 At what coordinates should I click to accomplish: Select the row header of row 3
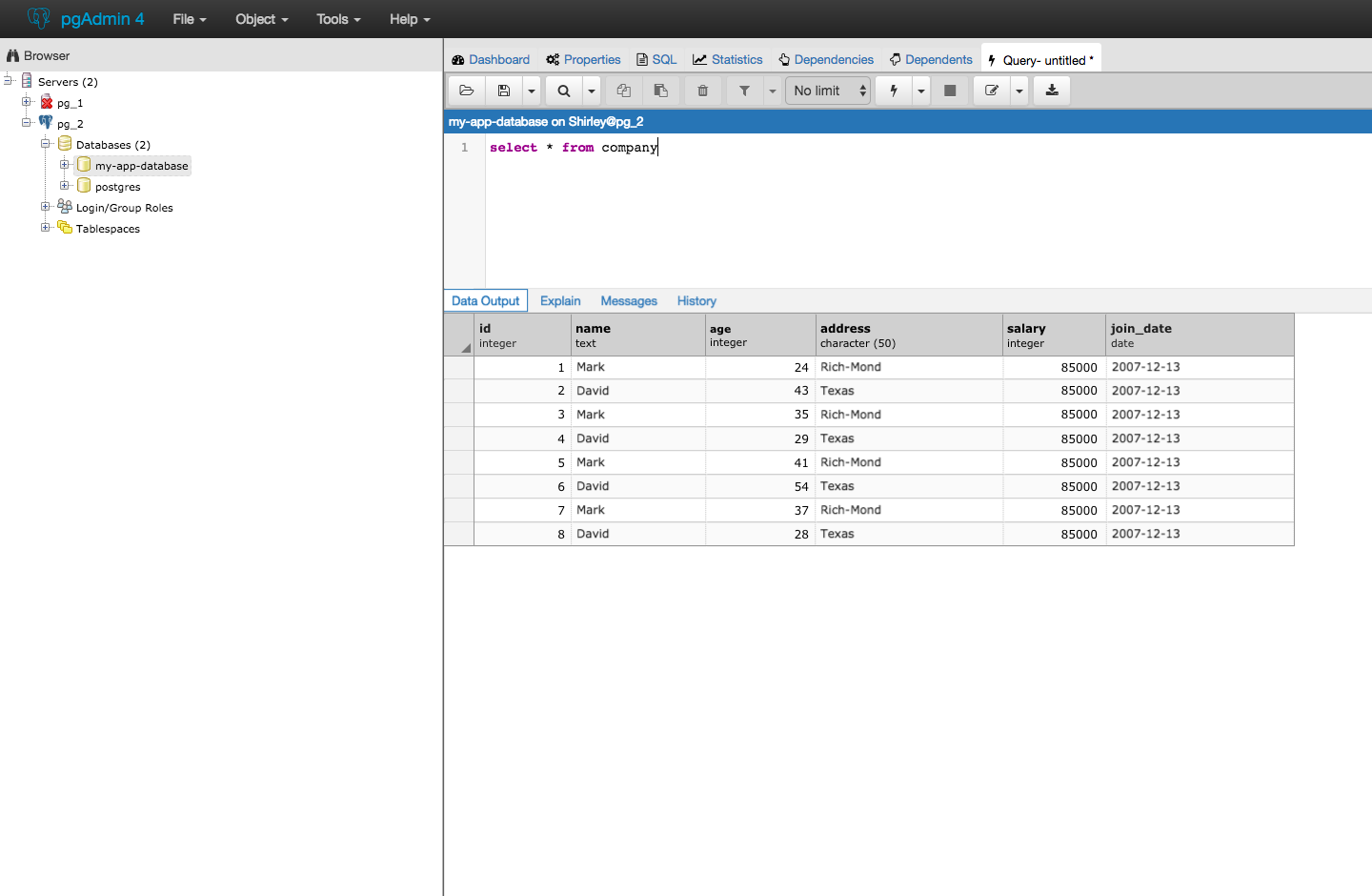pyautogui.click(x=459, y=414)
